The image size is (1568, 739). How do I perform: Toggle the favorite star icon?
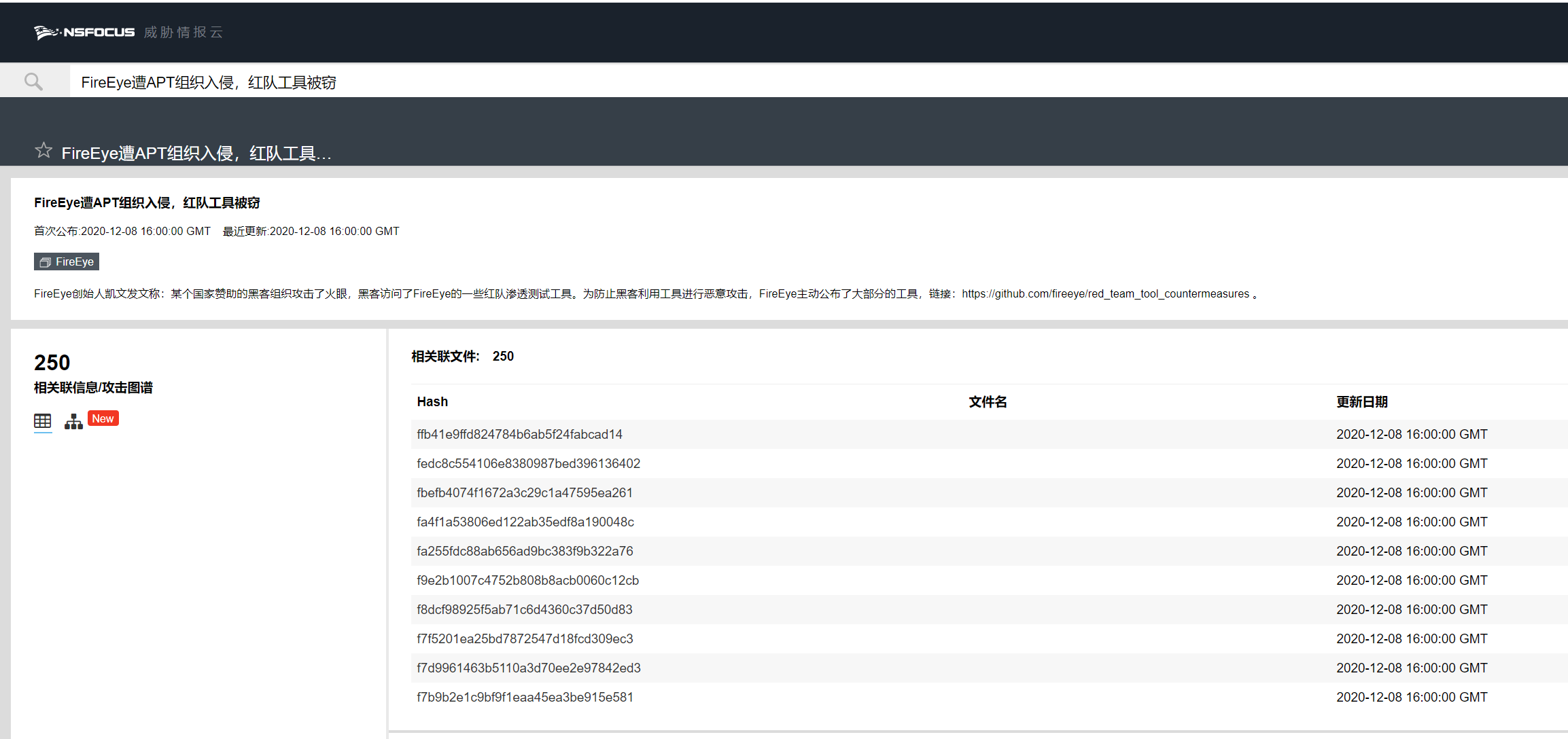pyautogui.click(x=43, y=150)
